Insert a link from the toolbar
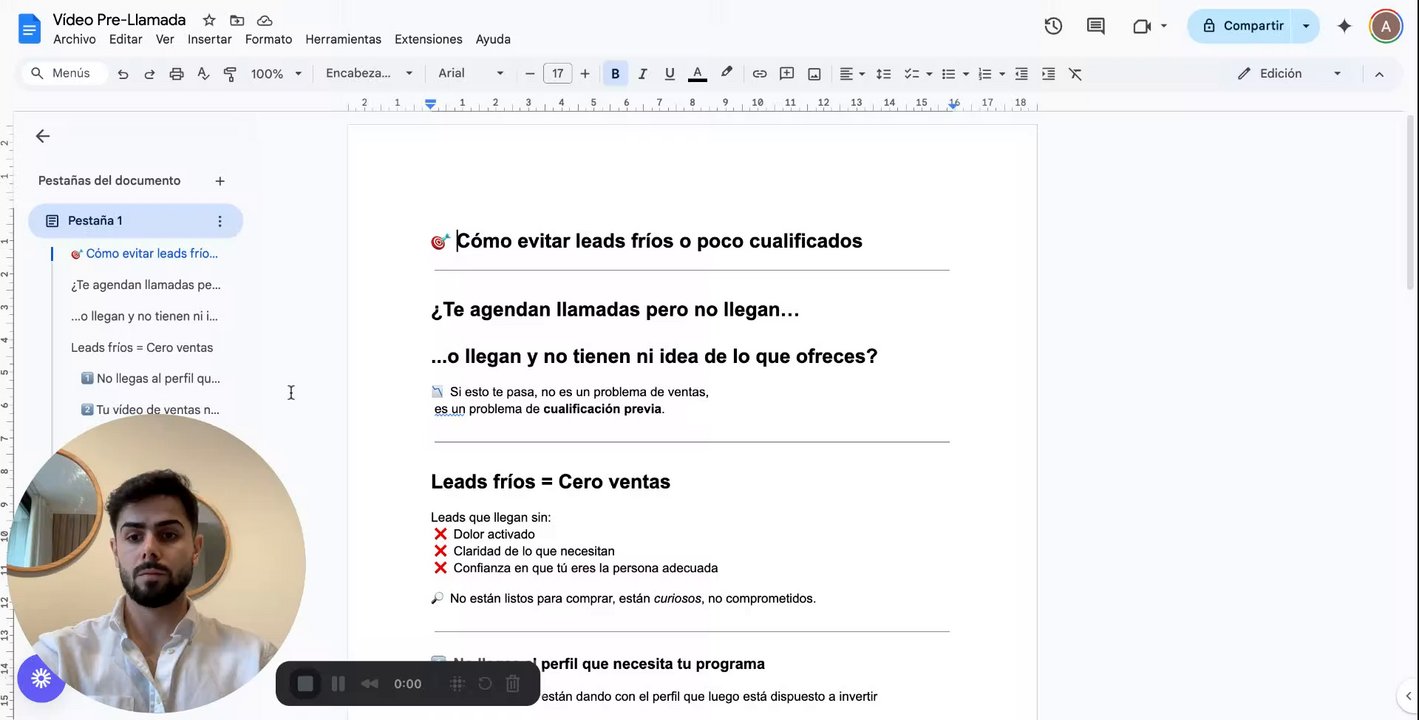 760,74
